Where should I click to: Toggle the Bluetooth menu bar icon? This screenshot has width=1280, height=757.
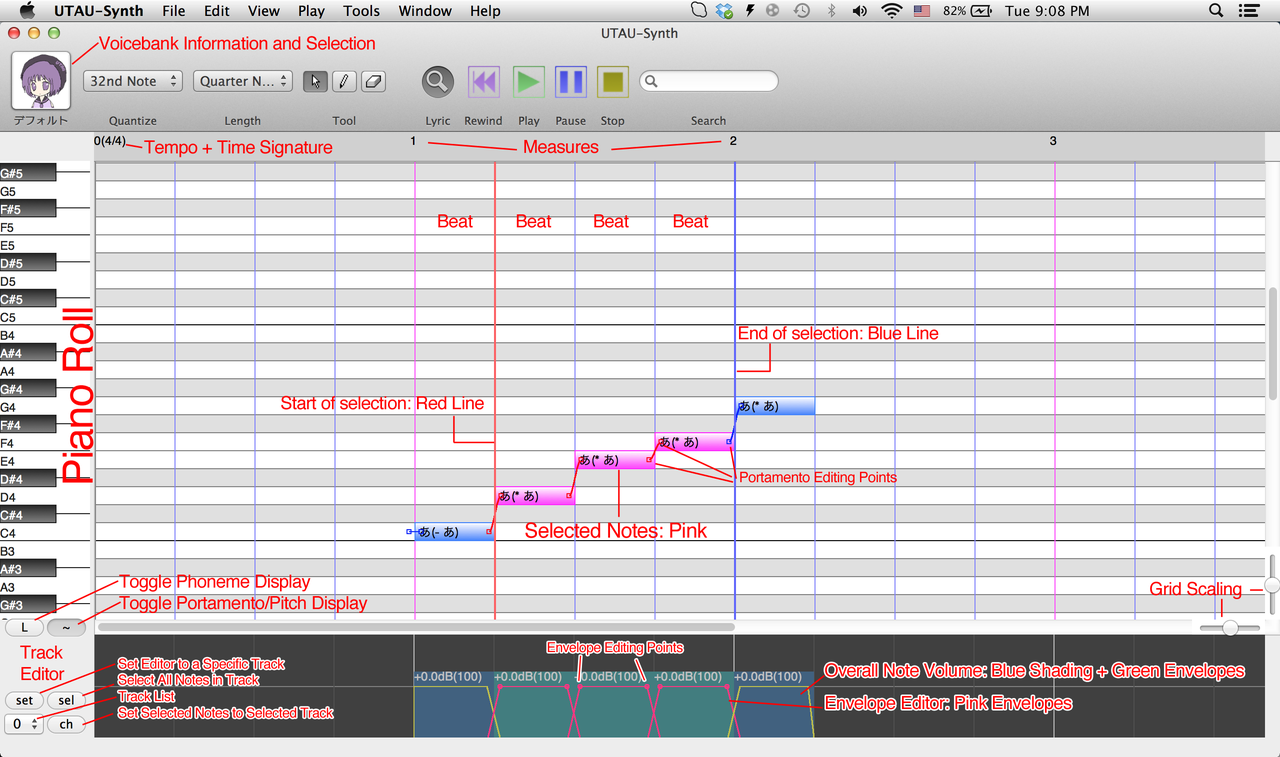tap(832, 11)
